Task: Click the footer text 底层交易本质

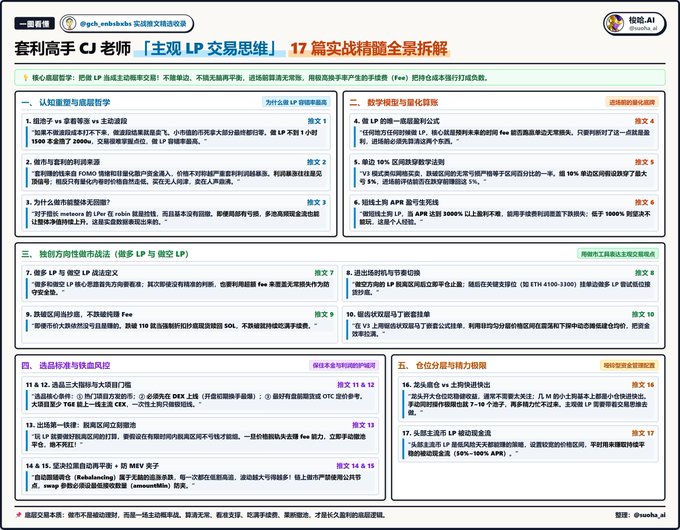Action: 205,515
